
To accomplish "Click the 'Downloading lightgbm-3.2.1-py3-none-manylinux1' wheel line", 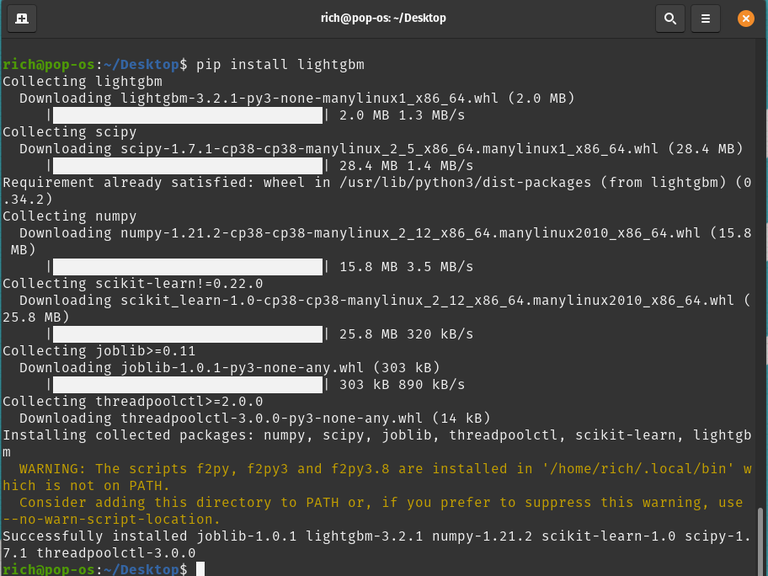I will (297, 98).
